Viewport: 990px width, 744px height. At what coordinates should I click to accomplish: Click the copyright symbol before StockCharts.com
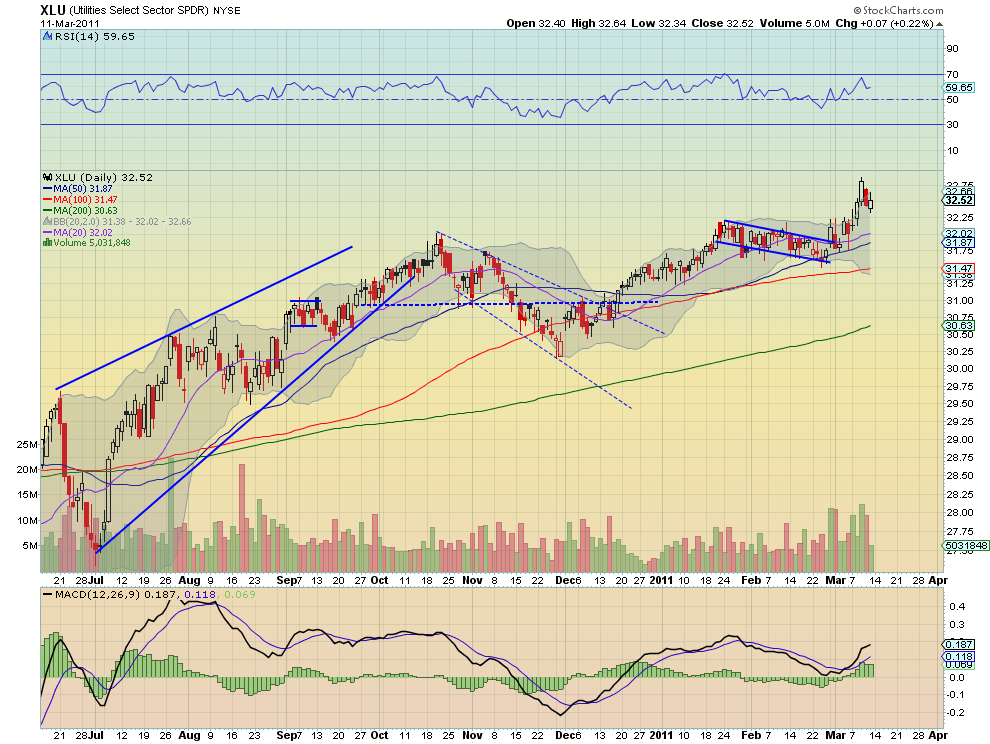click(857, 10)
